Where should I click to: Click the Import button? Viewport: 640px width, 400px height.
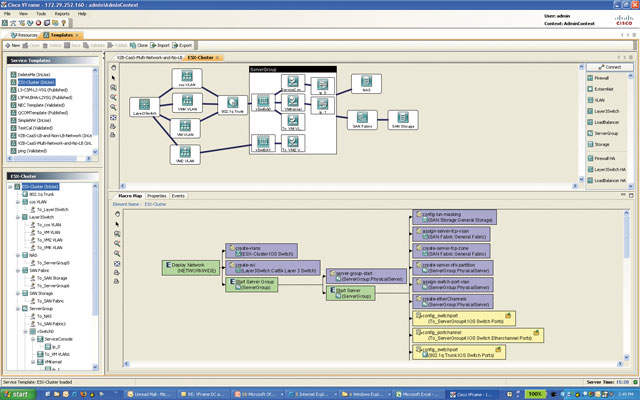[x=160, y=45]
